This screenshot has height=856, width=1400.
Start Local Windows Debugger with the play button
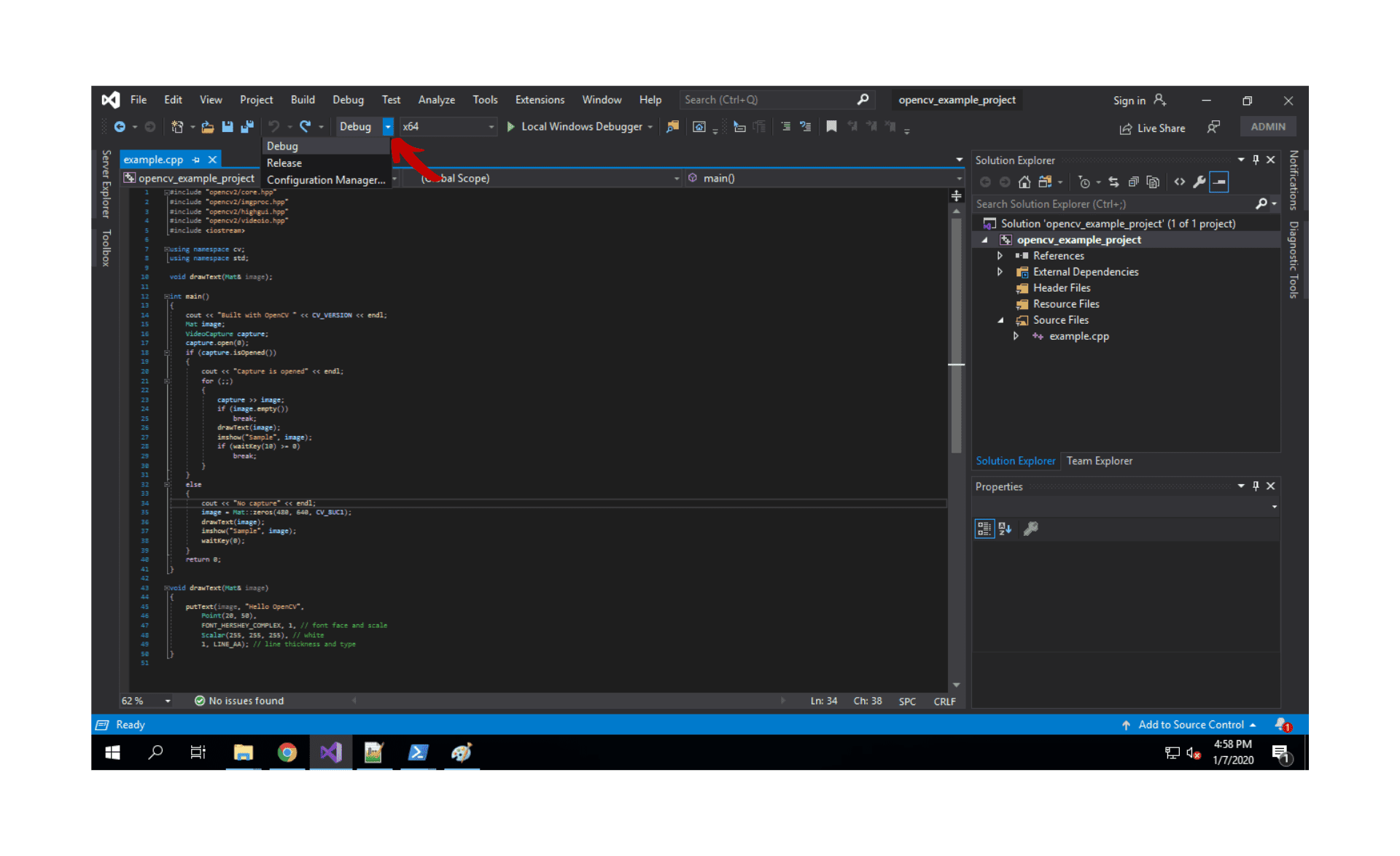[510, 127]
